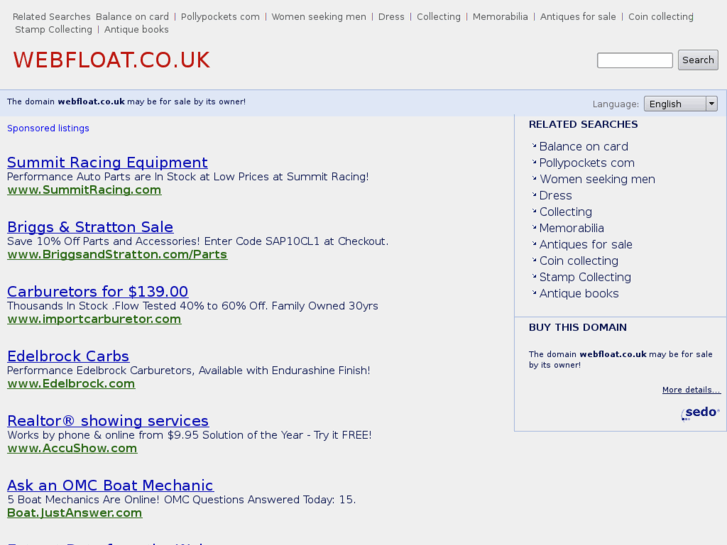Click Dress in top related searches

[391, 17]
